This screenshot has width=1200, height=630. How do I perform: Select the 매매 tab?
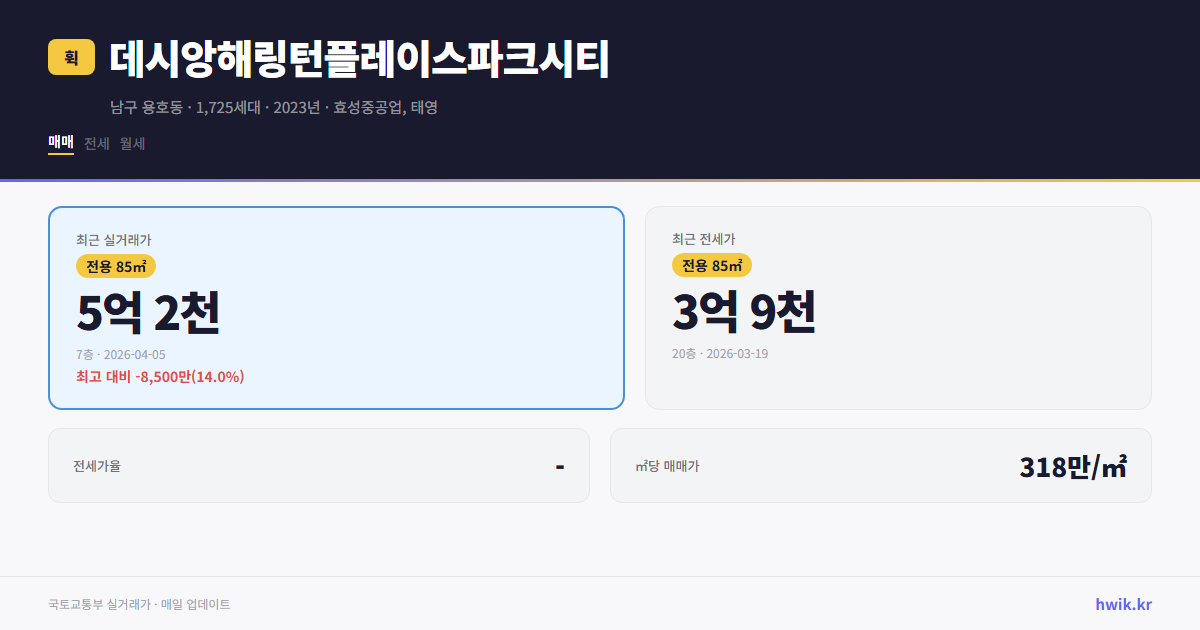[59, 143]
